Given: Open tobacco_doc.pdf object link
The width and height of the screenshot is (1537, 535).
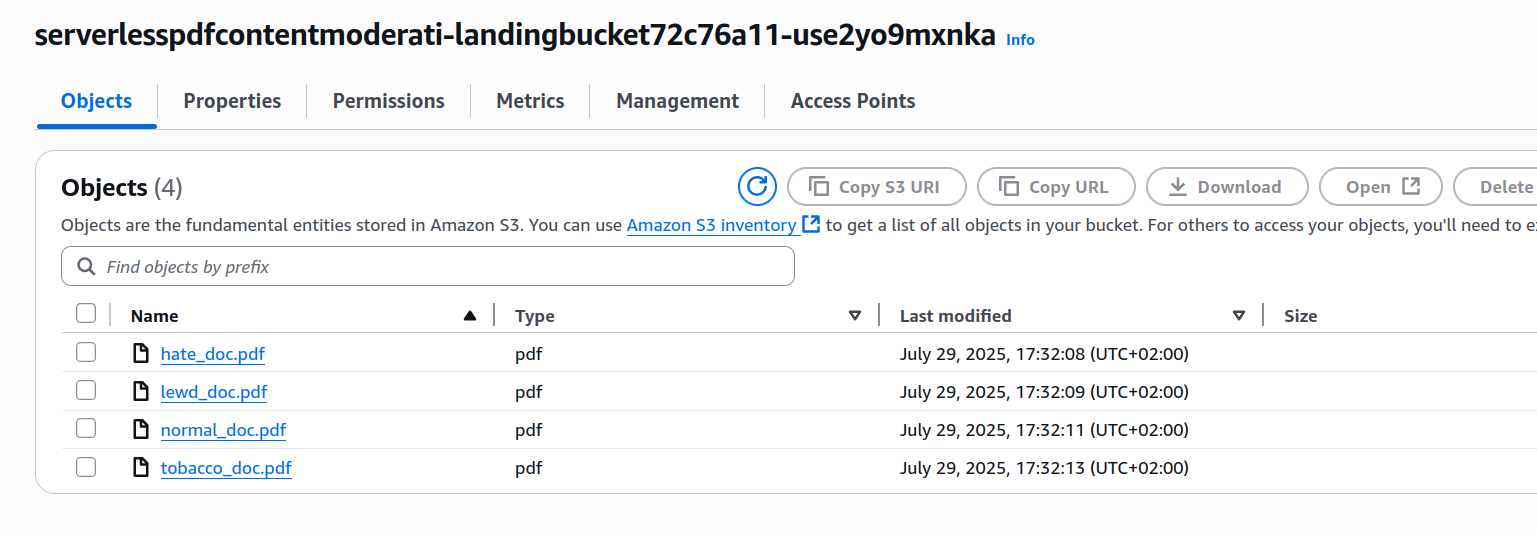Looking at the screenshot, I should click(x=226, y=468).
